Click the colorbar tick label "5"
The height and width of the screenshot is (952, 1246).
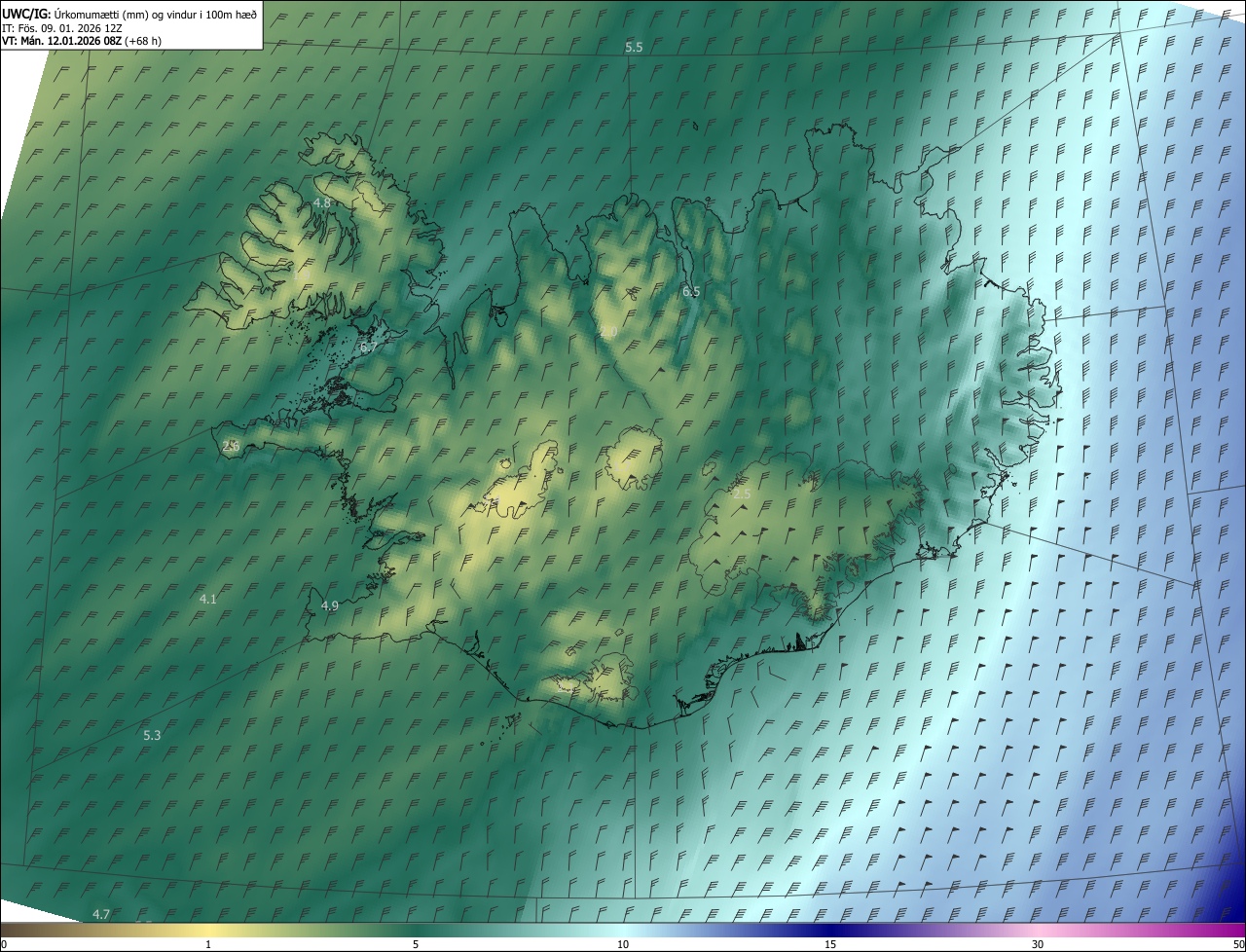pyautogui.click(x=416, y=944)
